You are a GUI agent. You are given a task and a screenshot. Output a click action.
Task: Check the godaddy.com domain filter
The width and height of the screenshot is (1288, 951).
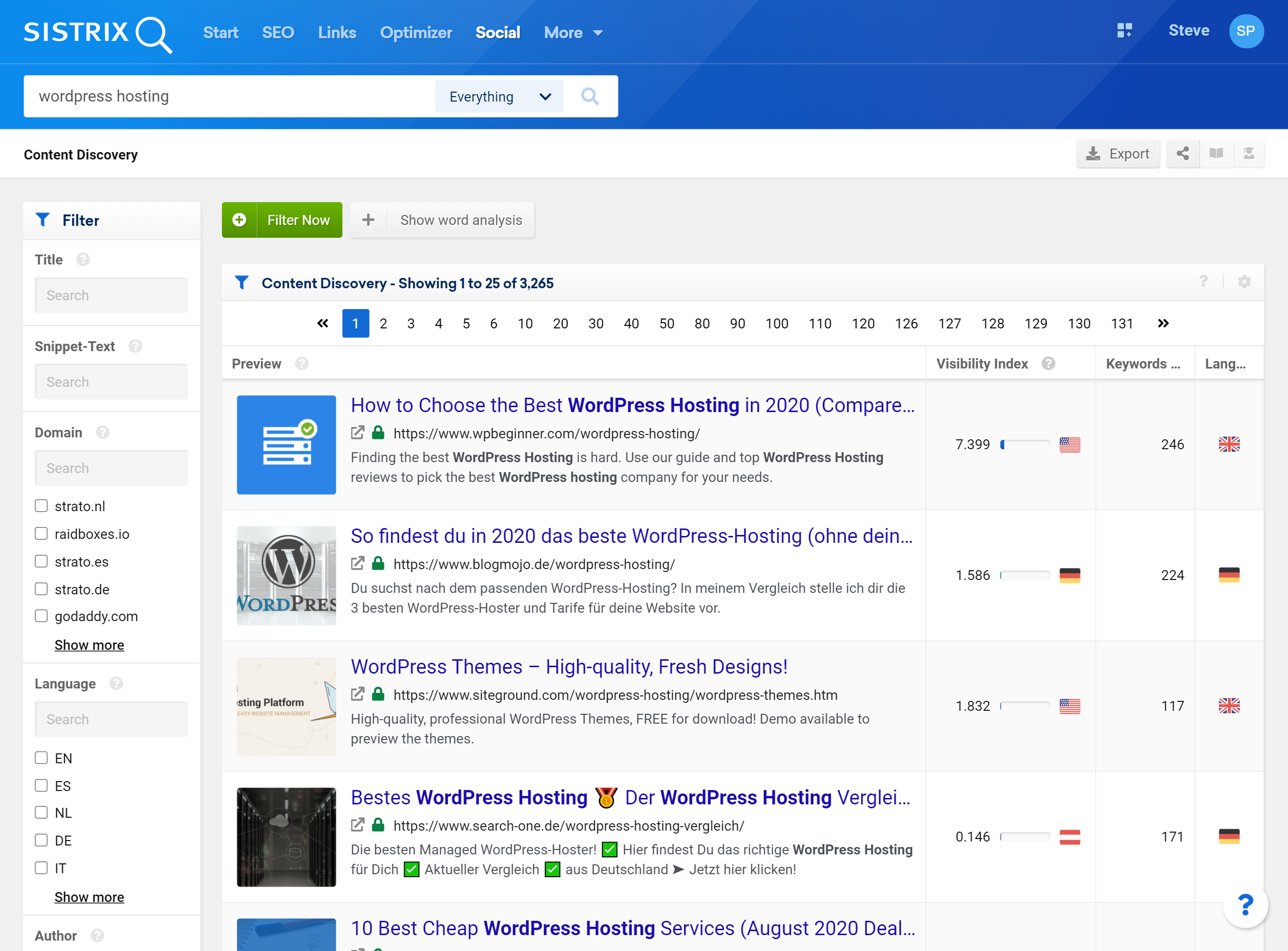[41, 616]
